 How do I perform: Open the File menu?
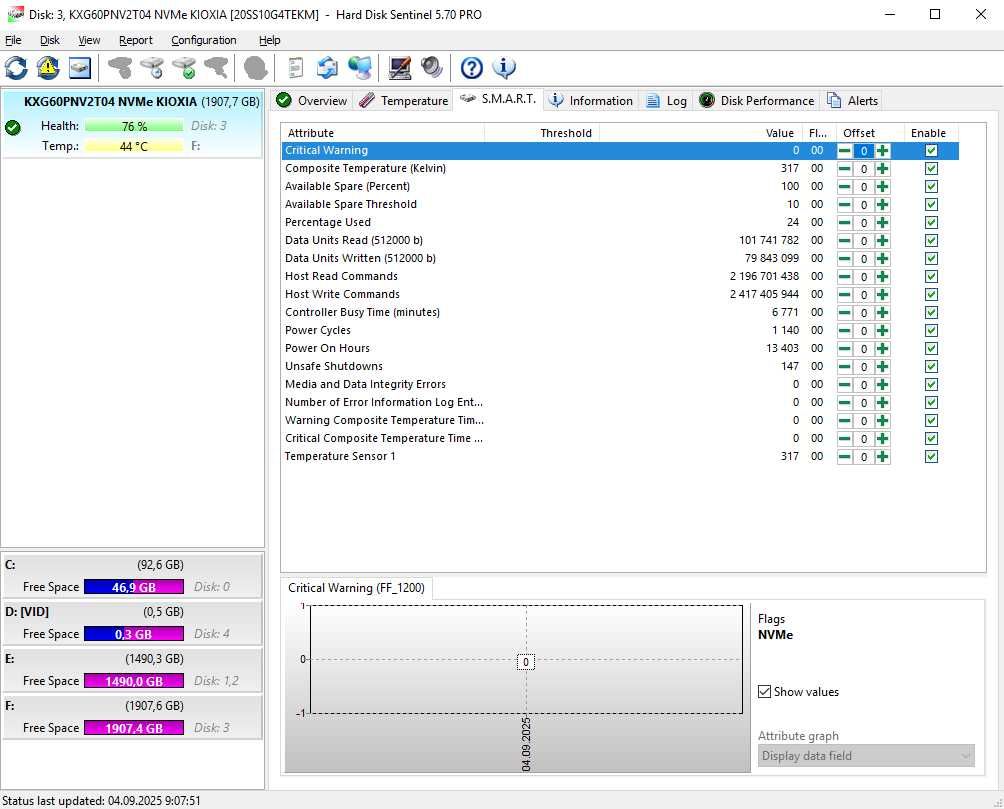coord(13,40)
